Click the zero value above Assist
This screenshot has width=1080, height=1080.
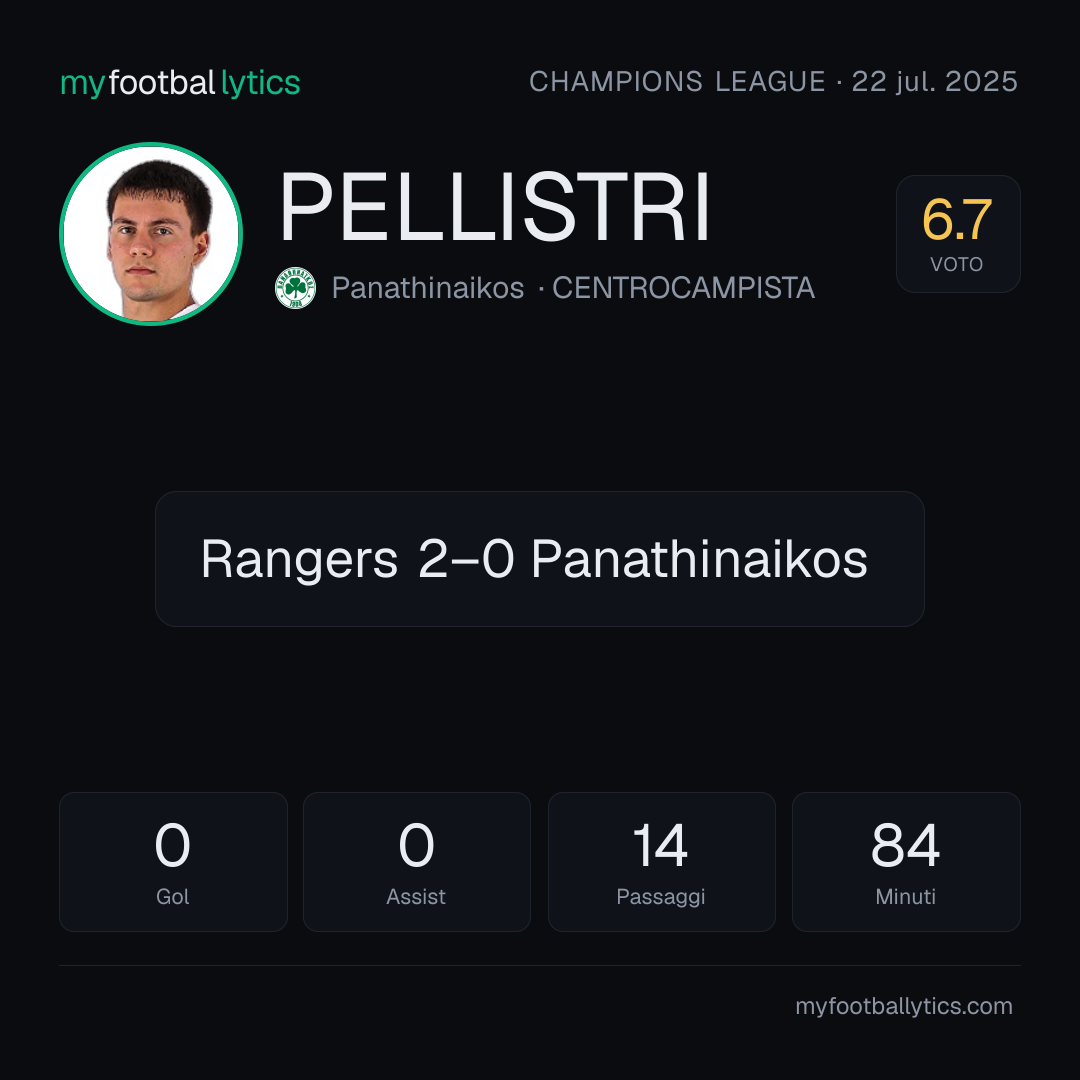(417, 845)
